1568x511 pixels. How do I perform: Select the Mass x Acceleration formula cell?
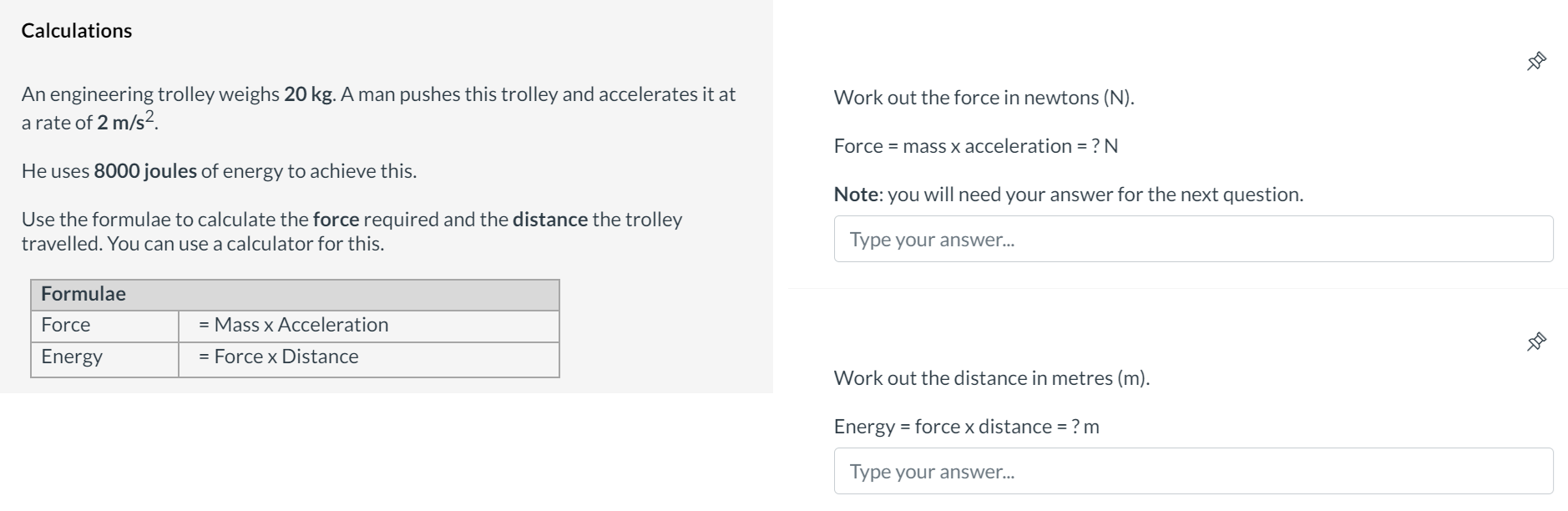(x=293, y=325)
